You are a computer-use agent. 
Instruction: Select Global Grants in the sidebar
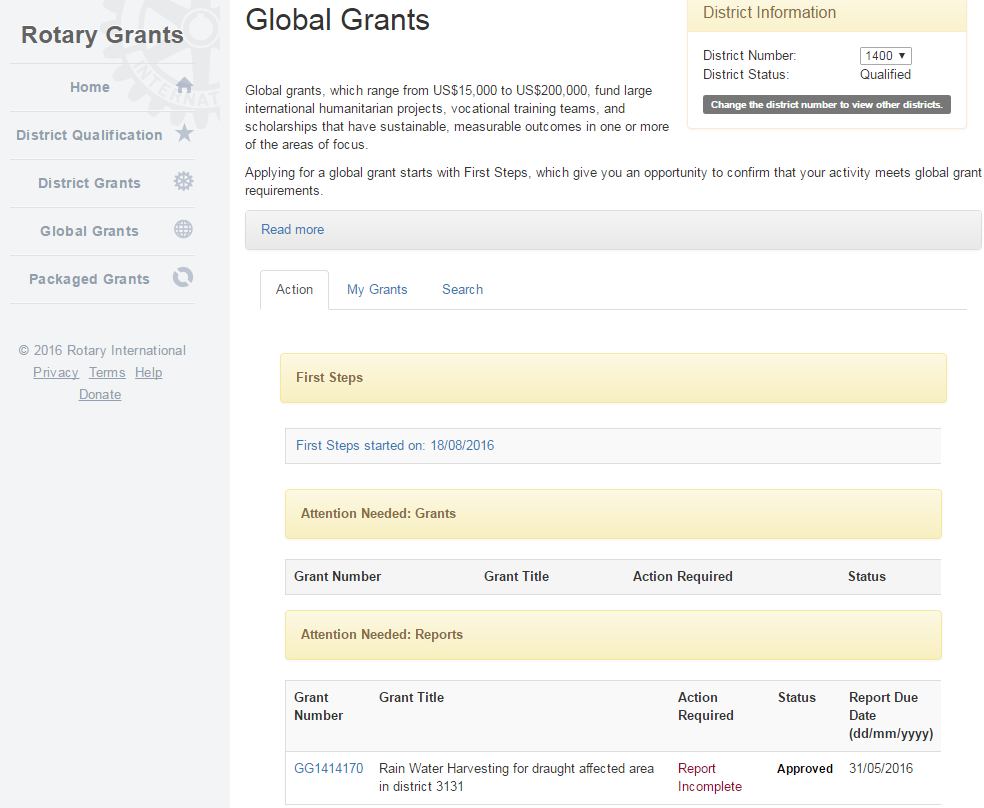pos(89,231)
